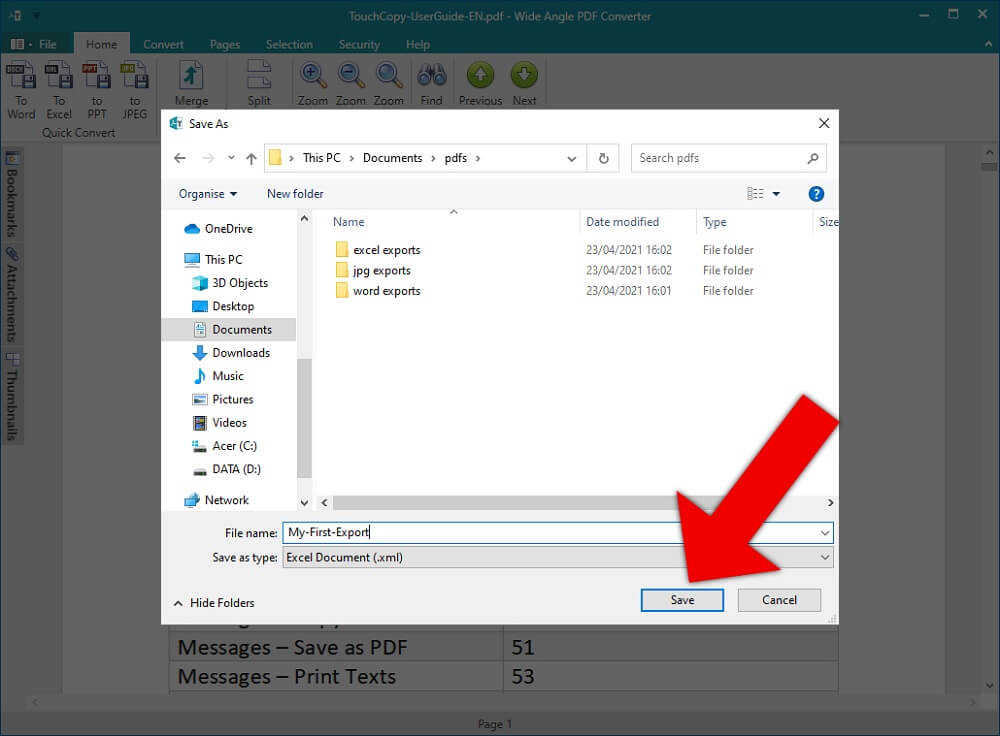
Task: Click the To PPT convert icon
Action: coord(96,77)
